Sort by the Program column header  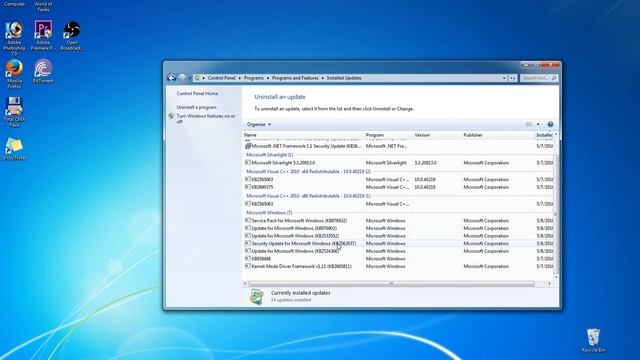388,135
